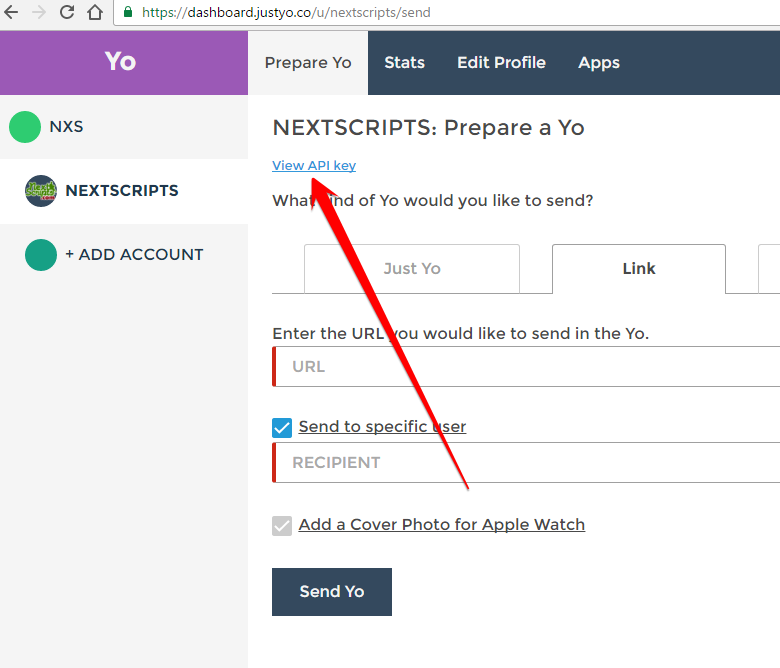The width and height of the screenshot is (780, 668).
Task: Submit with the Send Yo button
Action: pos(332,592)
